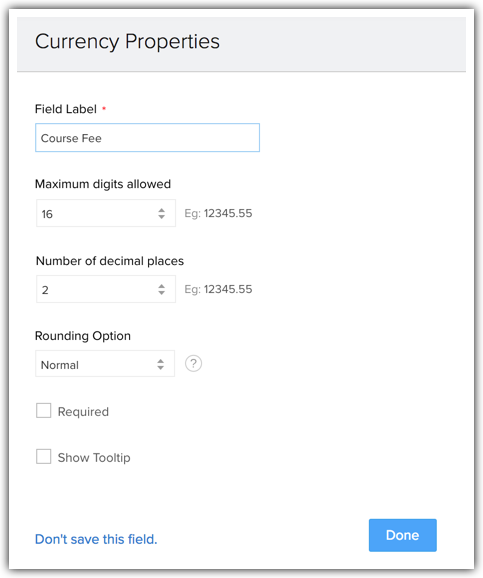The image size is (483, 578).
Task: Open the Rounding Option dropdown showing Normal
Action: 105,363
